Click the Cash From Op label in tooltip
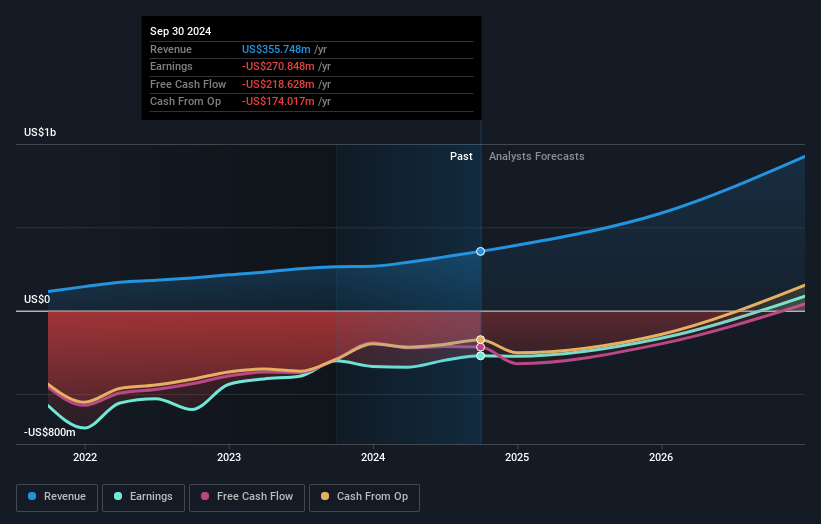Screen dimensions: 821x524 coord(185,102)
